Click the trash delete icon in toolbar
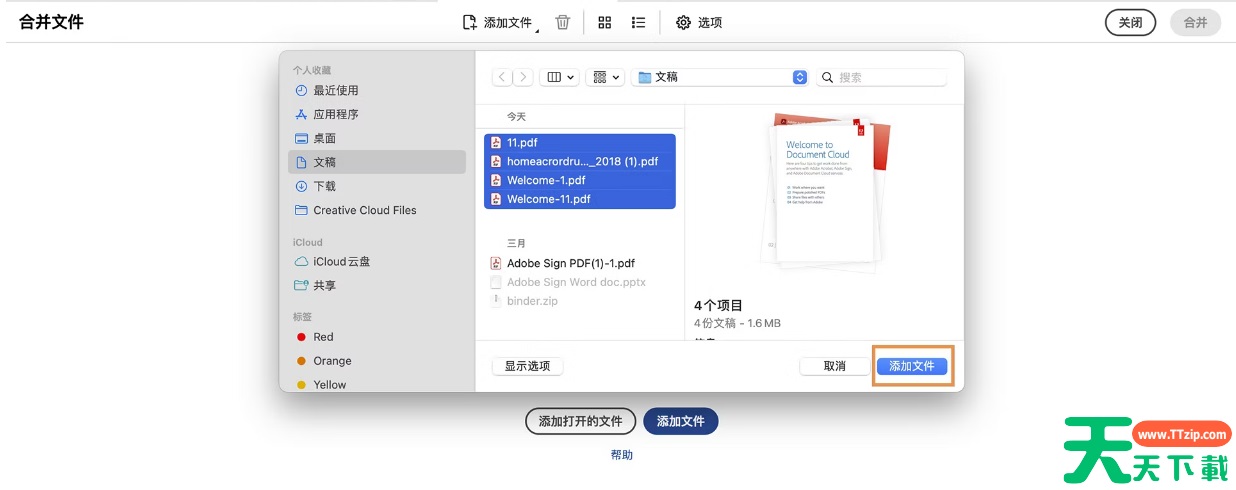The width and height of the screenshot is (1236, 490). 562,22
